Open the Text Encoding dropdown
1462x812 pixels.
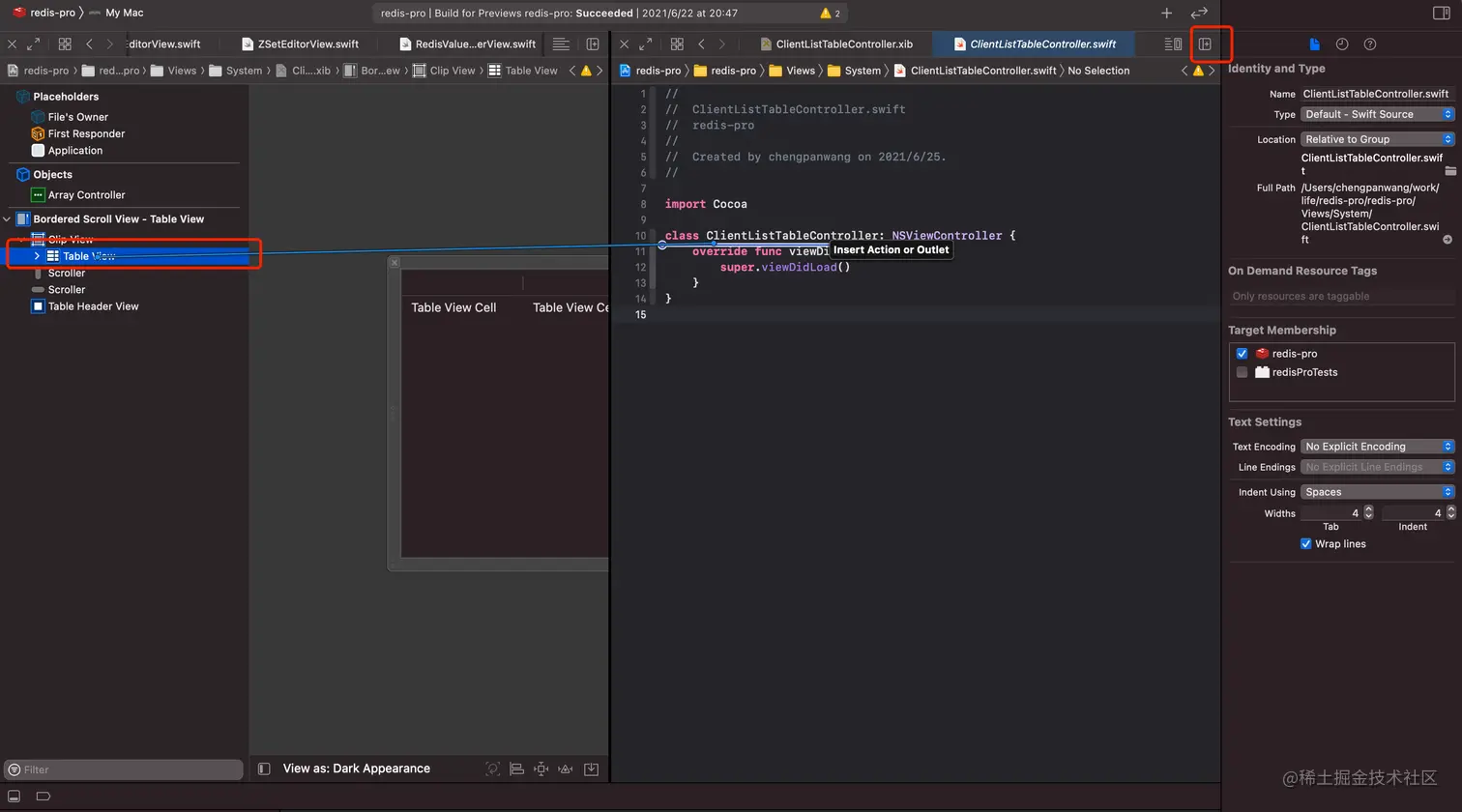click(x=1377, y=447)
